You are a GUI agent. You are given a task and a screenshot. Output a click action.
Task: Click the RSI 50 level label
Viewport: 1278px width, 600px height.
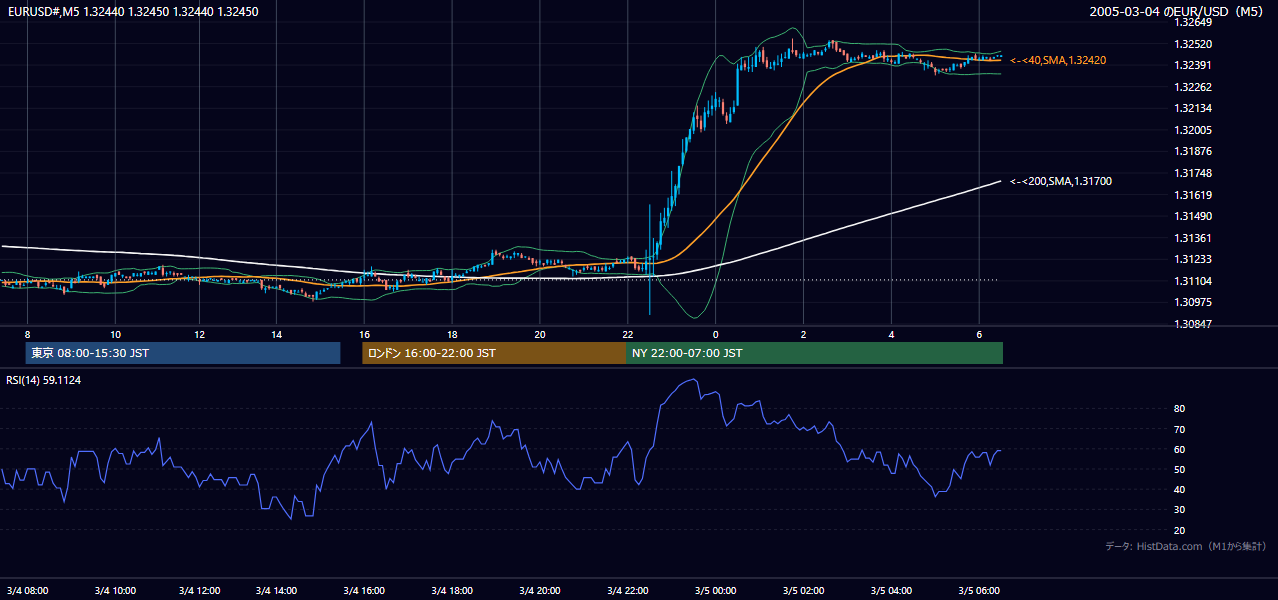[1179, 469]
